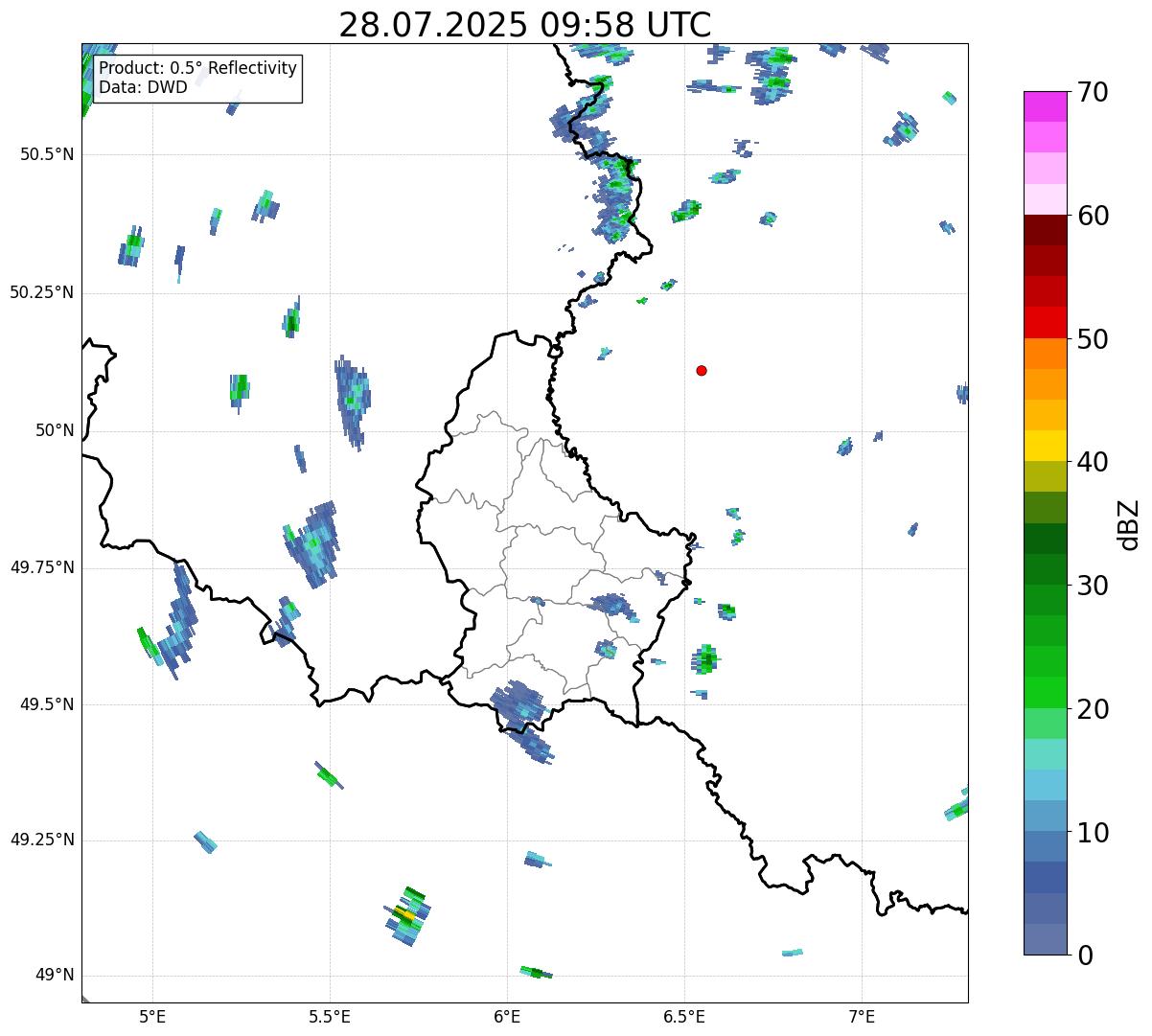Image resolution: width=1152 pixels, height=1036 pixels.
Task: Click the latitude label 50.5°N
Action: click(x=47, y=154)
